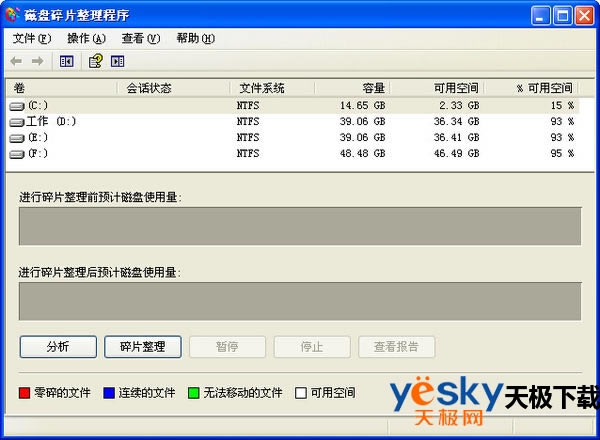Click the 分析 button

tap(58, 347)
